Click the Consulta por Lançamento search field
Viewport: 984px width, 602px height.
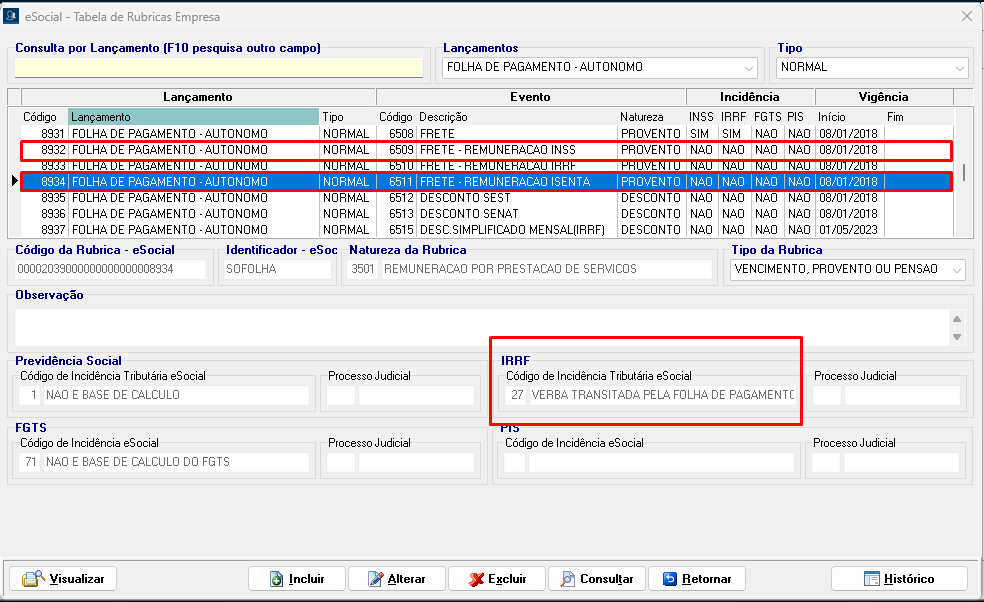(219, 68)
